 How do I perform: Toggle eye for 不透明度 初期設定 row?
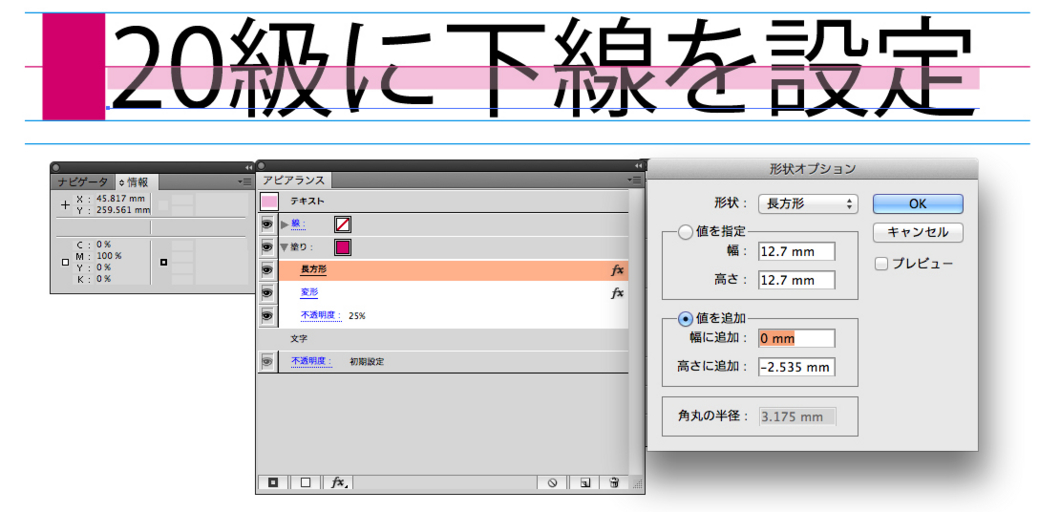pyautogui.click(x=268, y=362)
